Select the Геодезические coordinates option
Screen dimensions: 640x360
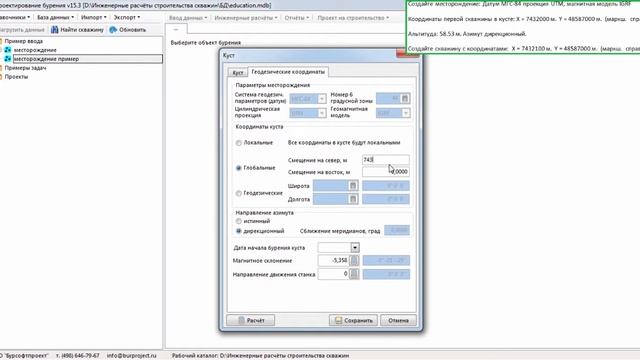[239, 193]
